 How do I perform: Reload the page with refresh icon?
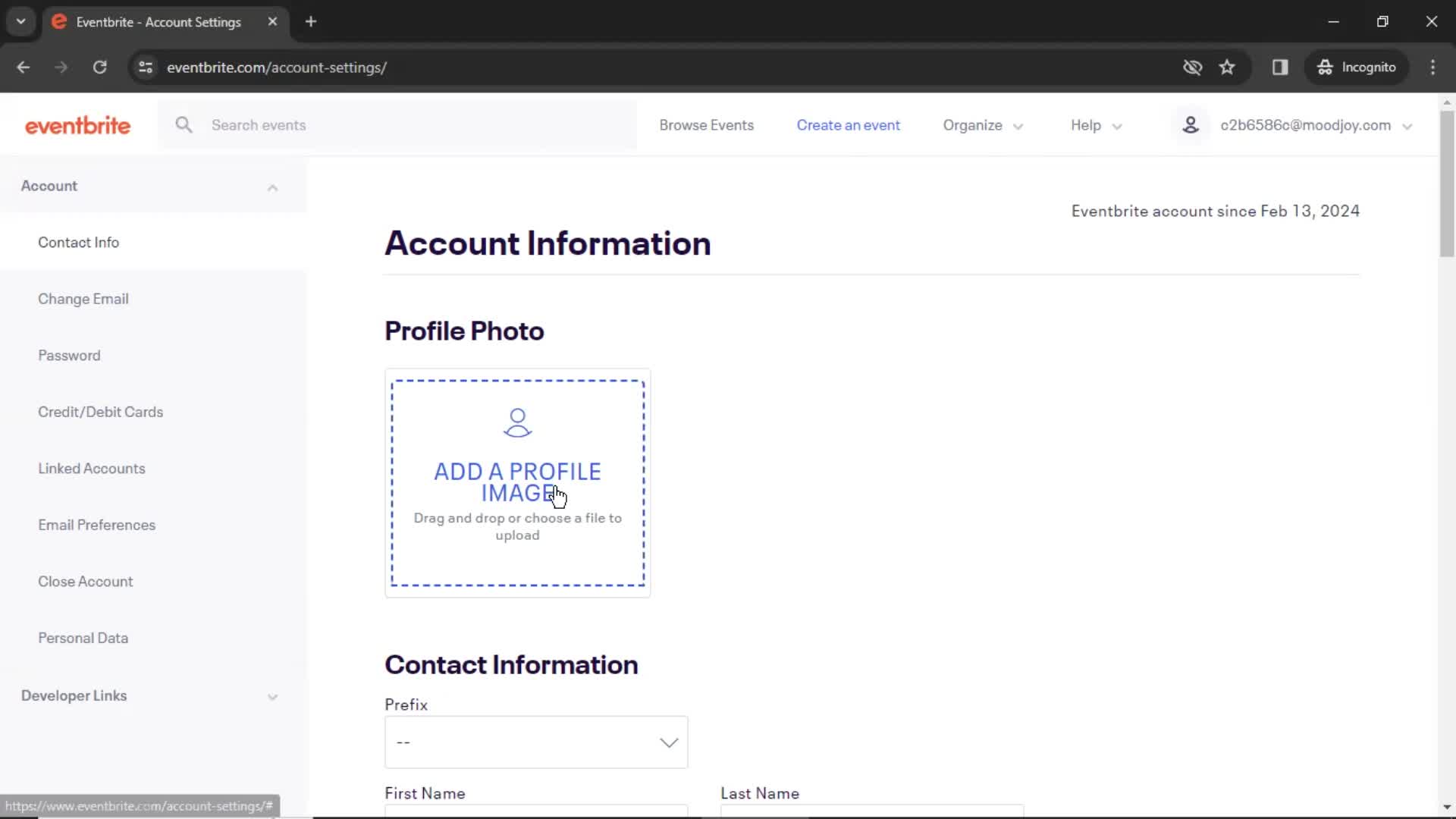[99, 67]
